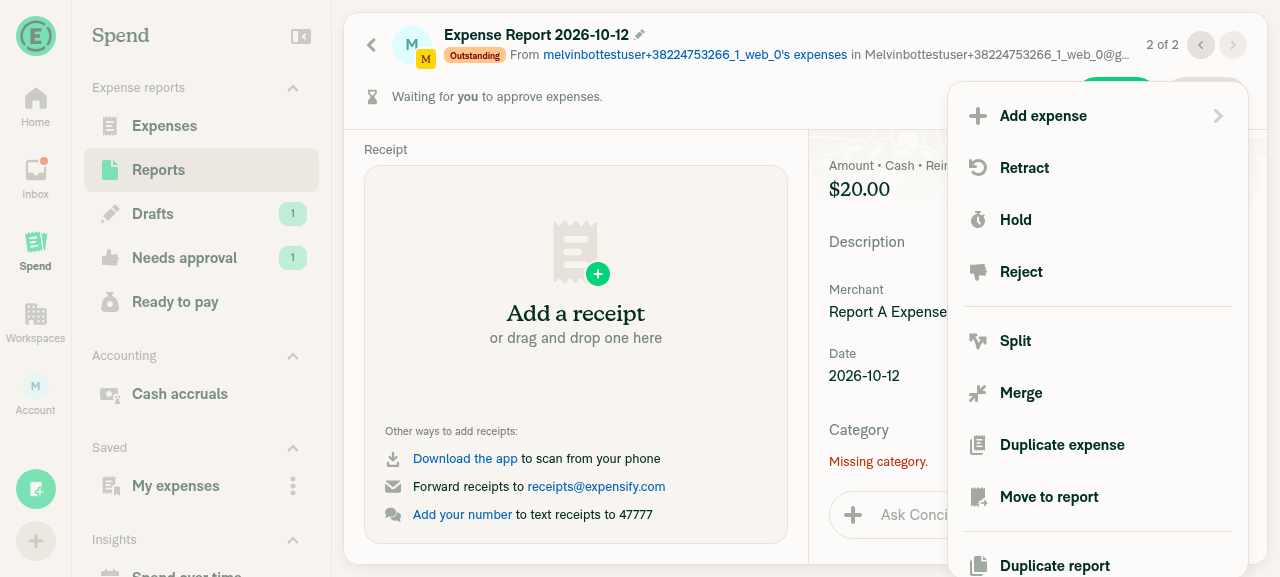
Task: Click the plus icon beside Ask Concierge
Action: click(853, 515)
